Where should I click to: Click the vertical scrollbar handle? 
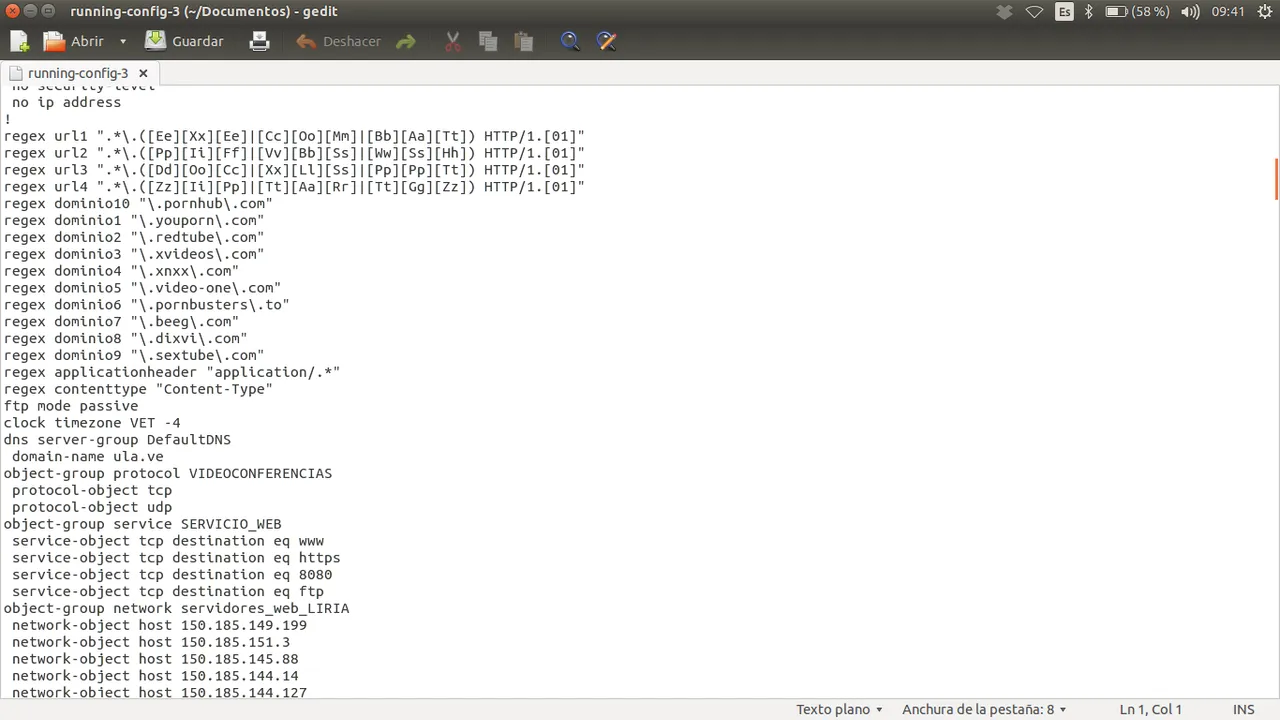pyautogui.click(x=1276, y=179)
